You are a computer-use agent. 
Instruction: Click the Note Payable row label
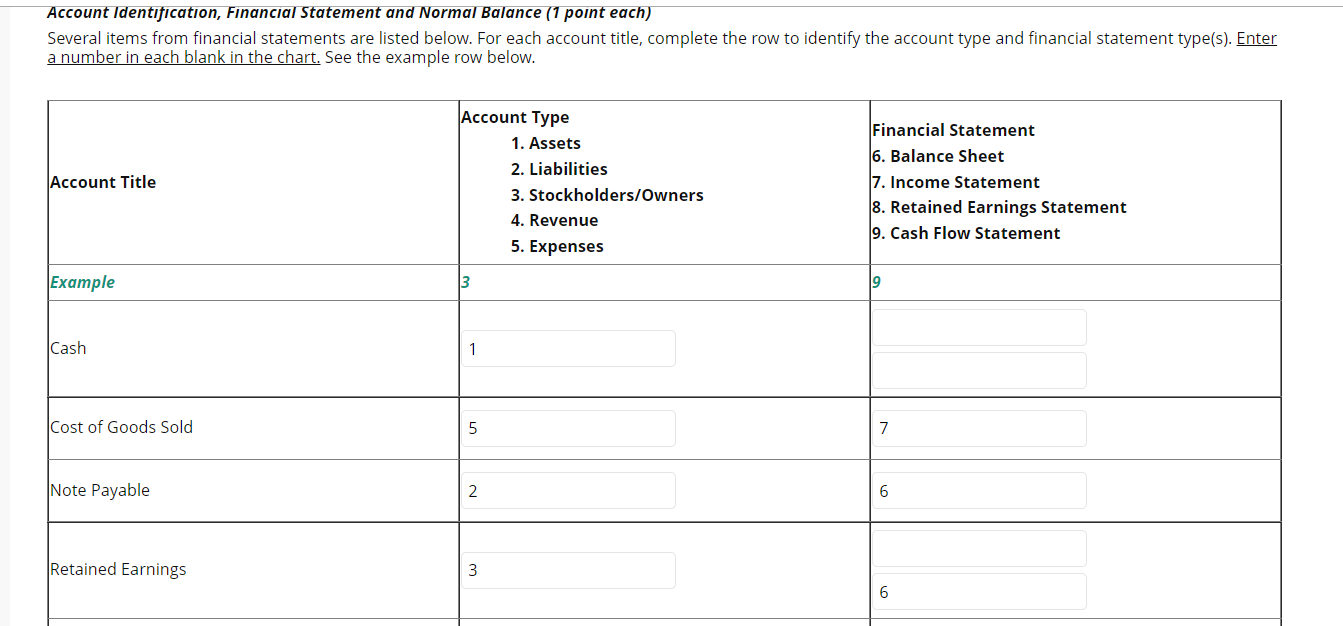click(x=100, y=490)
